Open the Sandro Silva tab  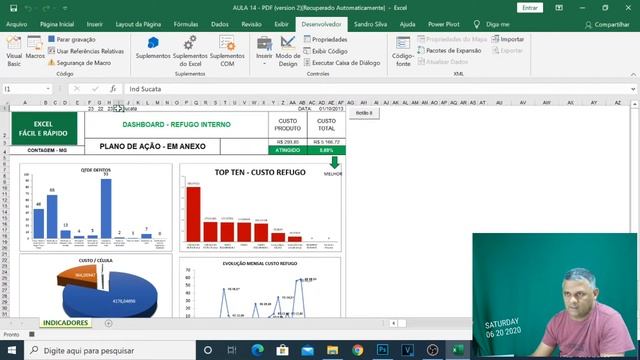coord(370,24)
